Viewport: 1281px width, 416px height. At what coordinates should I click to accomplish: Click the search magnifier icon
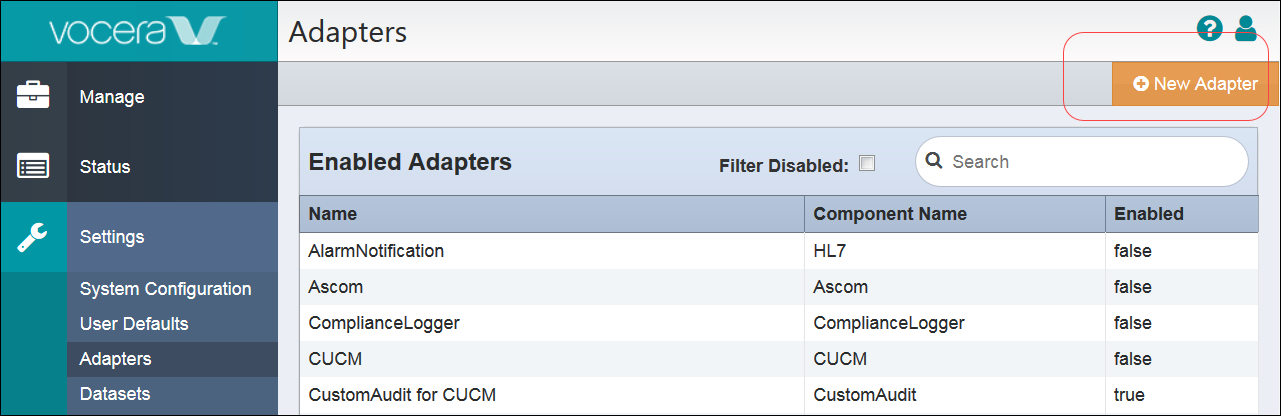point(935,161)
